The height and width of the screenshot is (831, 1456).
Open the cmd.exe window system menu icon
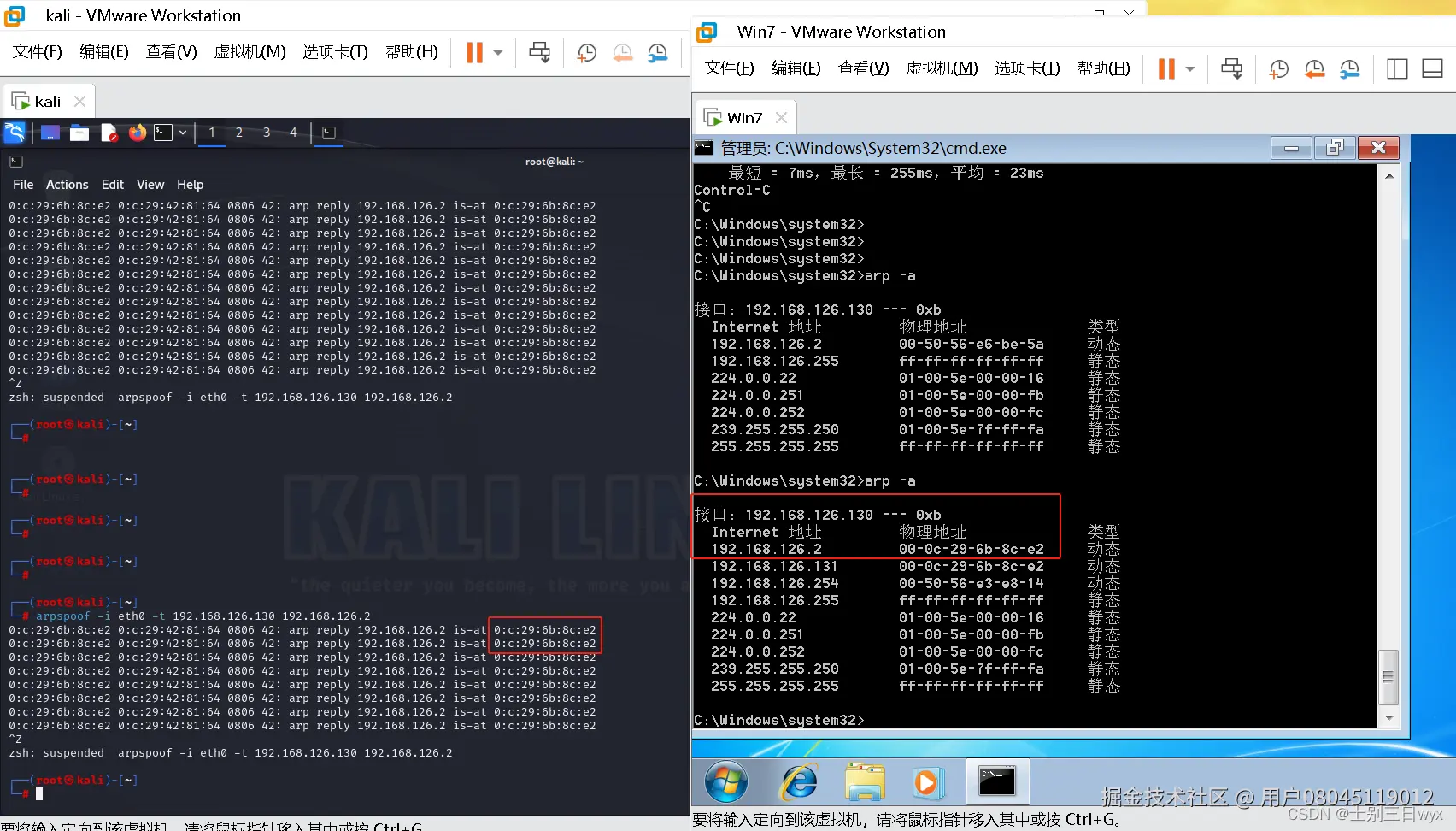click(703, 148)
